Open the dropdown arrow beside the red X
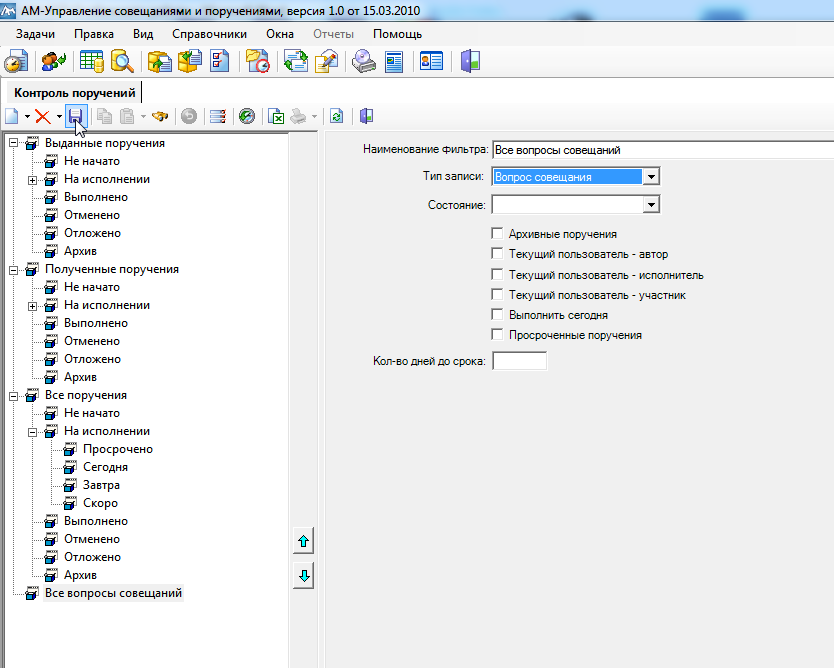This screenshot has height=668, width=834. click(59, 116)
